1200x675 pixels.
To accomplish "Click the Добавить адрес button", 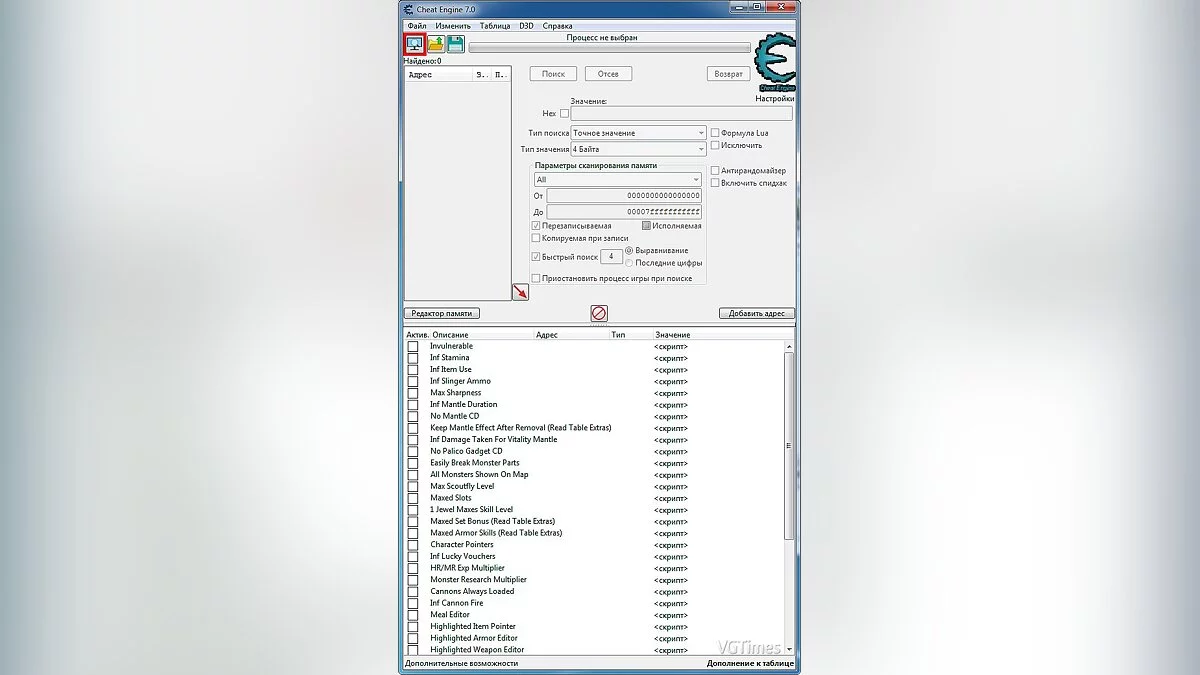I will (756, 314).
